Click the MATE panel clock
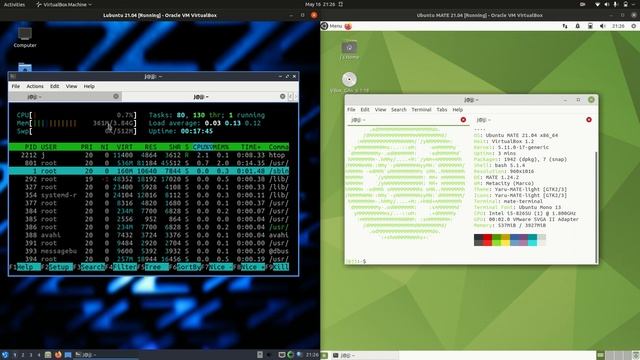640x360 pixels. coord(618,26)
